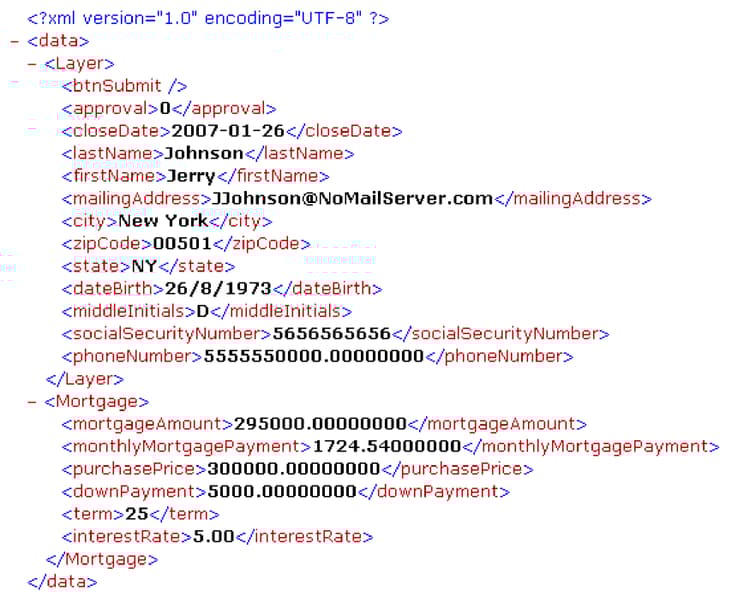Collapse the data root element
750x609 pixels.
(x=14, y=42)
